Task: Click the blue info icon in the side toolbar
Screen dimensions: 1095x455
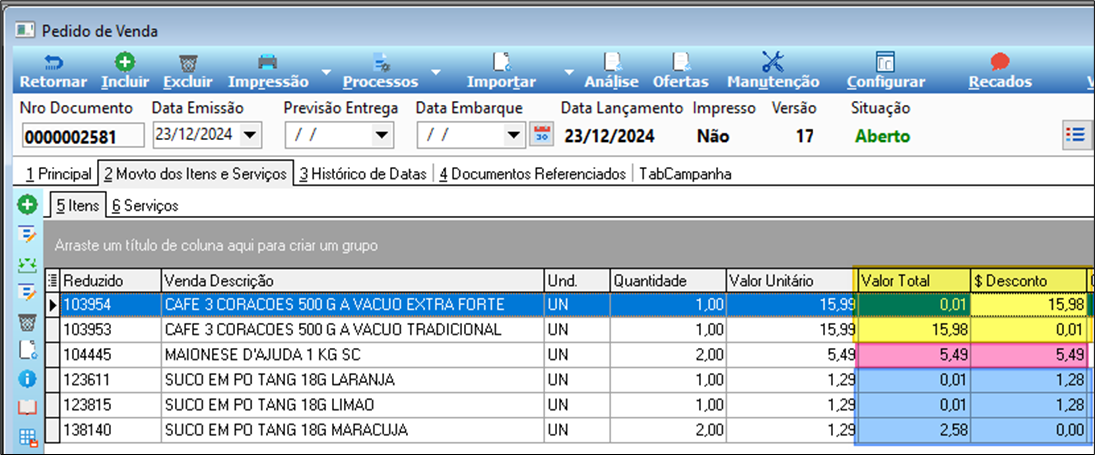Action: pyautogui.click(x=27, y=379)
